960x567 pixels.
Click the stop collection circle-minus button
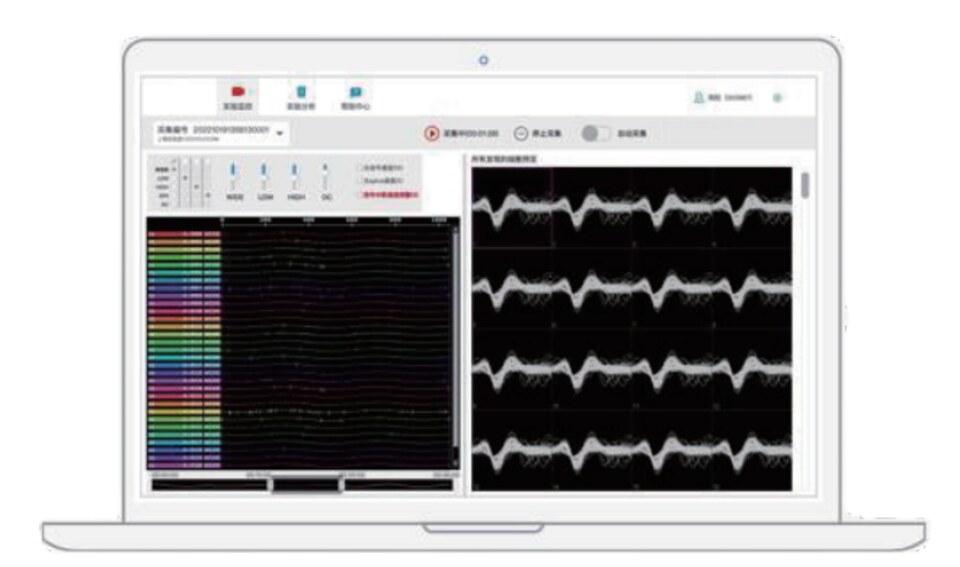tap(520, 133)
